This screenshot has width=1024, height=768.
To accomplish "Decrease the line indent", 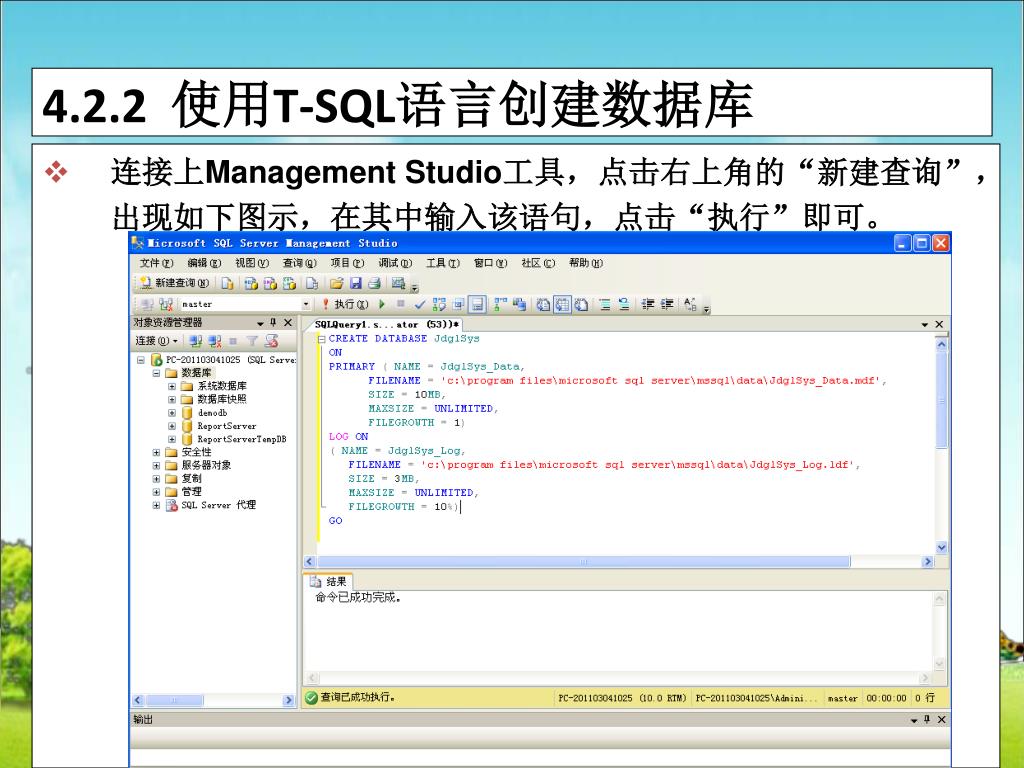I will [648, 304].
